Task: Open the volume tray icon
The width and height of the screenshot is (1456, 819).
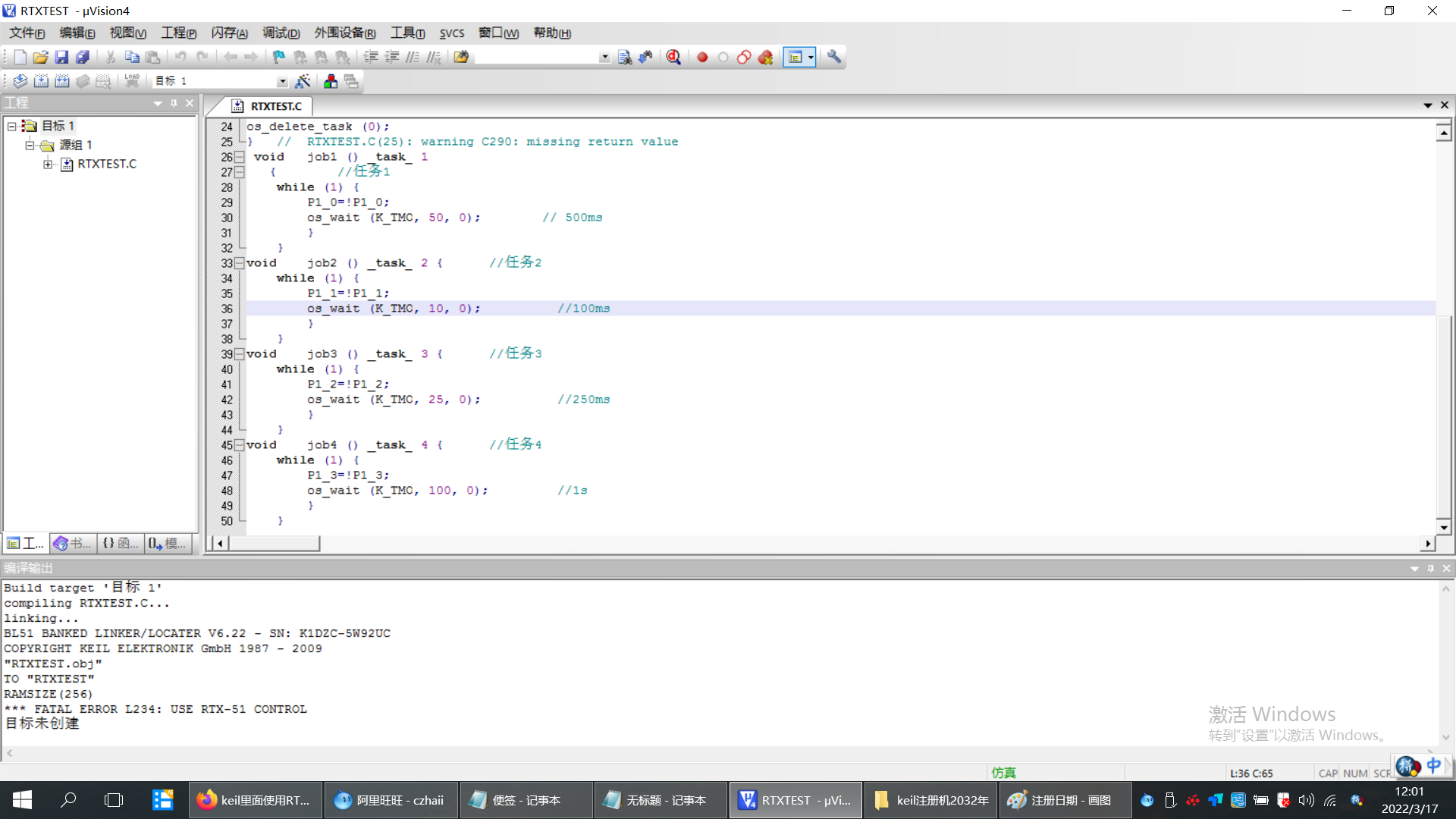Action: tap(1306, 800)
